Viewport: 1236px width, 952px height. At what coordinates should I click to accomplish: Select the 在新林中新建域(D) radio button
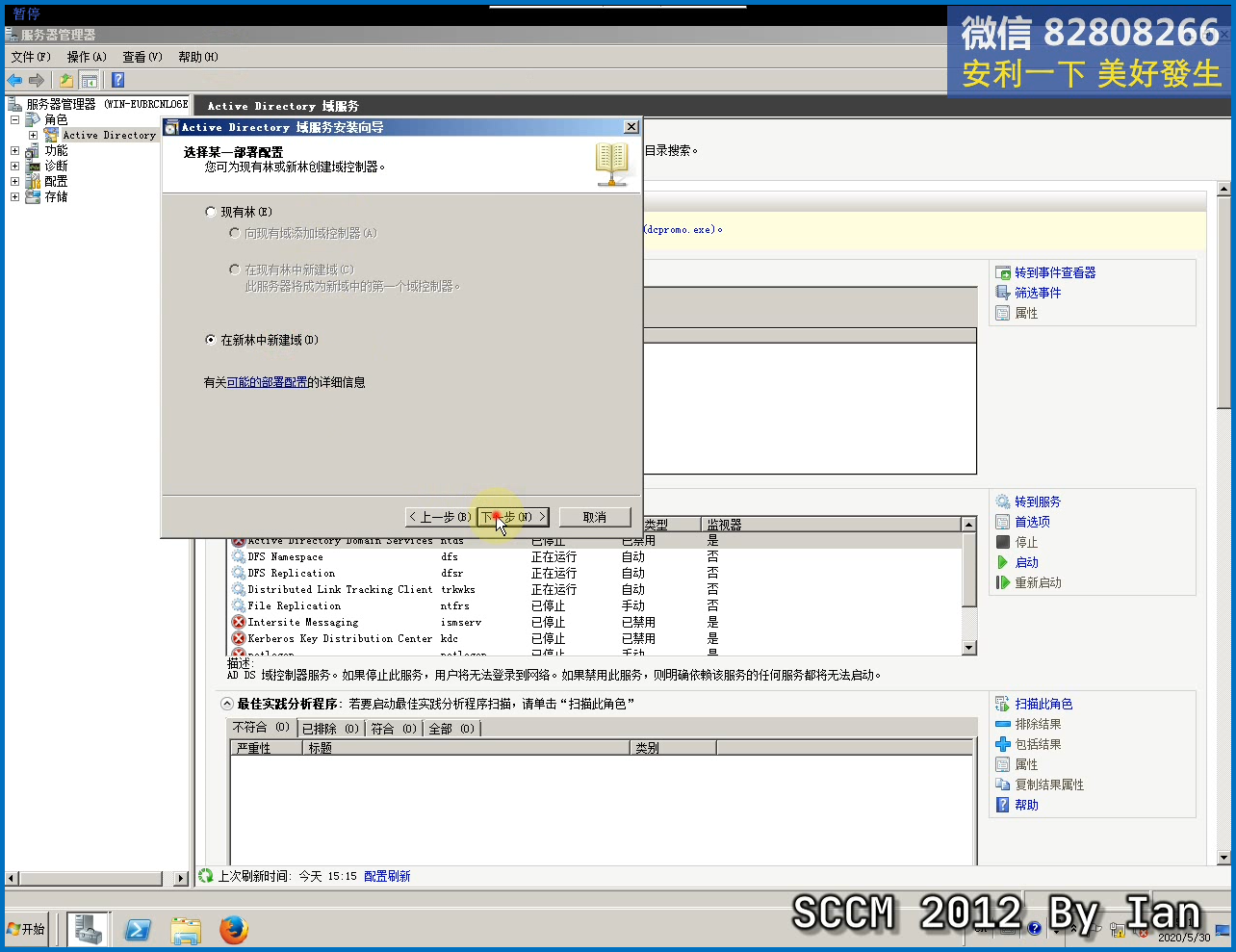[211, 340]
